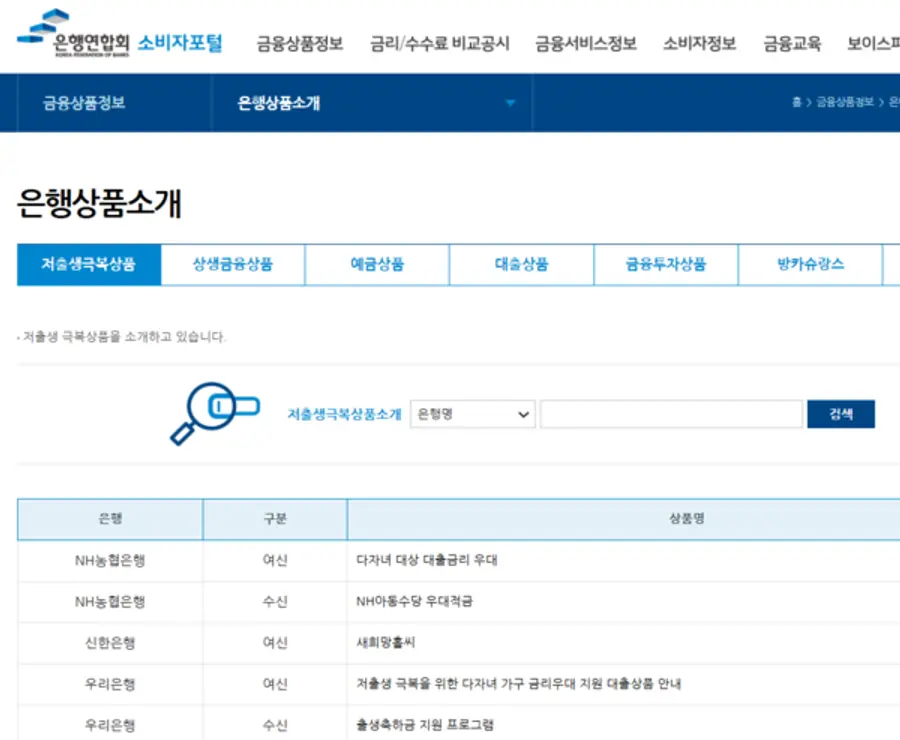900x740 pixels.
Task: Click the 소비자정보 menu item
Action: coord(699,44)
